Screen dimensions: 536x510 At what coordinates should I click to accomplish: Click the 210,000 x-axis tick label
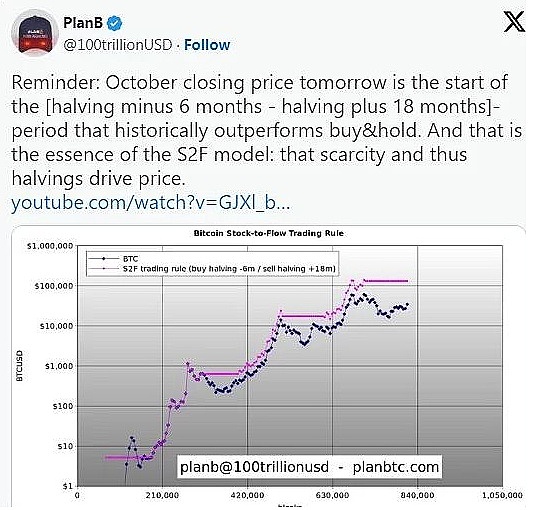[x=162, y=495]
